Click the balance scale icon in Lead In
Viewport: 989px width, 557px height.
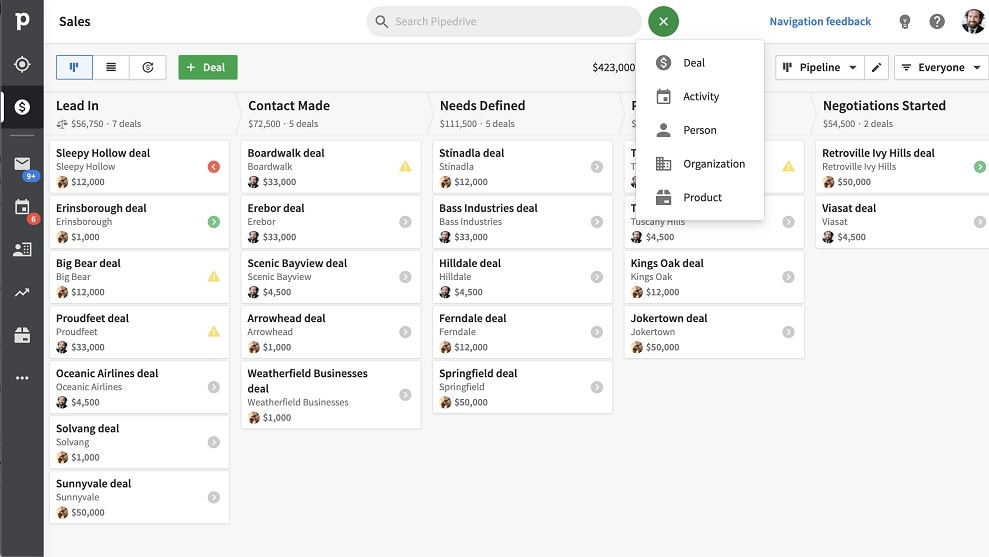[62, 124]
